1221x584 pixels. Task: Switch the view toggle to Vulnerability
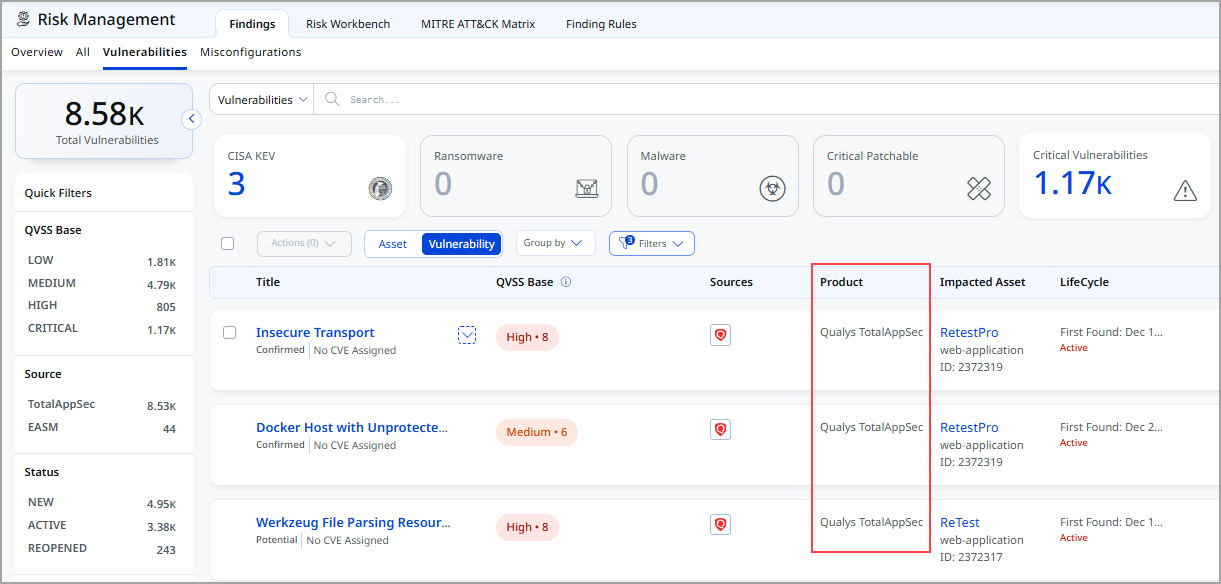tap(461, 244)
